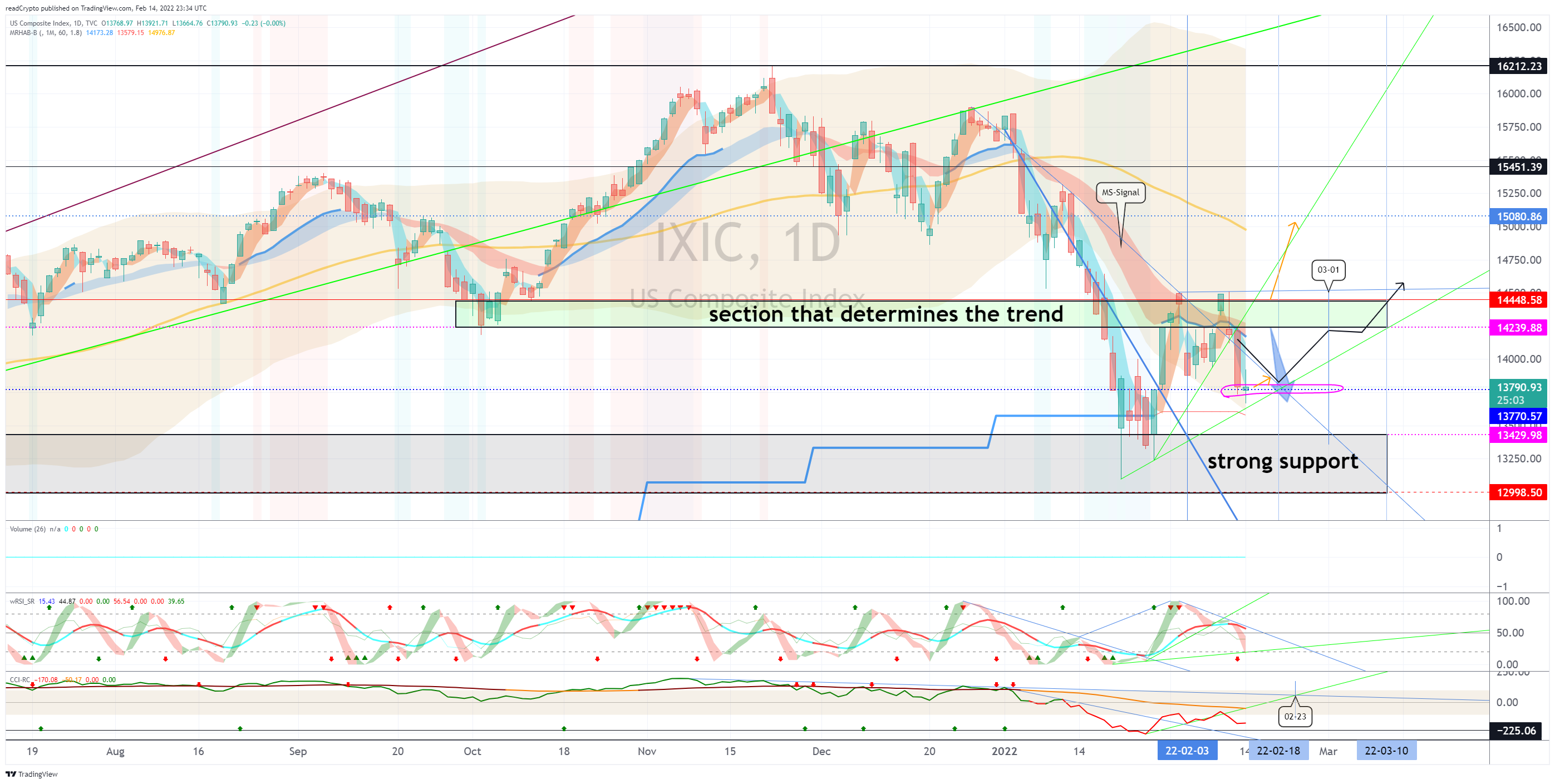Click the 22-02-03 date marker
Viewport: 1555px width, 784px height.
(x=1187, y=751)
